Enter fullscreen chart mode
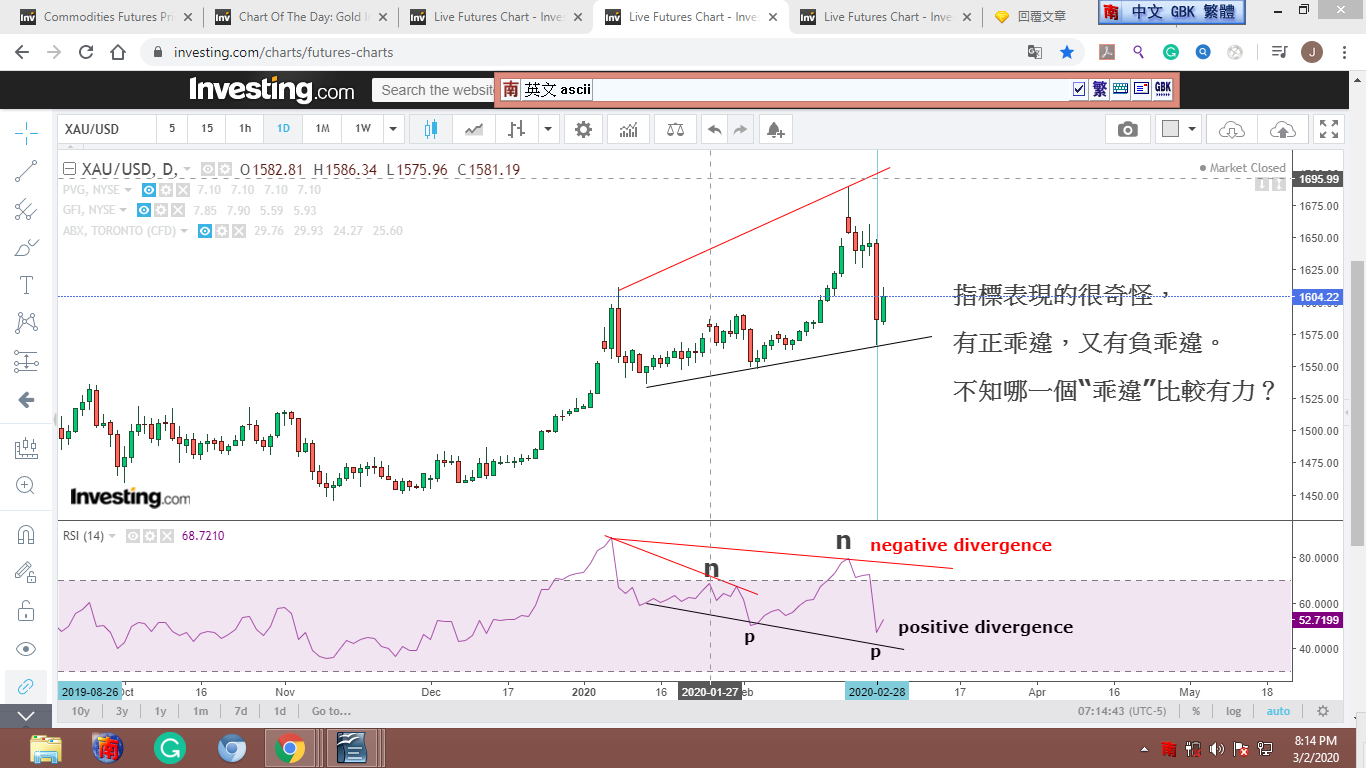The height and width of the screenshot is (768, 1366). point(1329,129)
